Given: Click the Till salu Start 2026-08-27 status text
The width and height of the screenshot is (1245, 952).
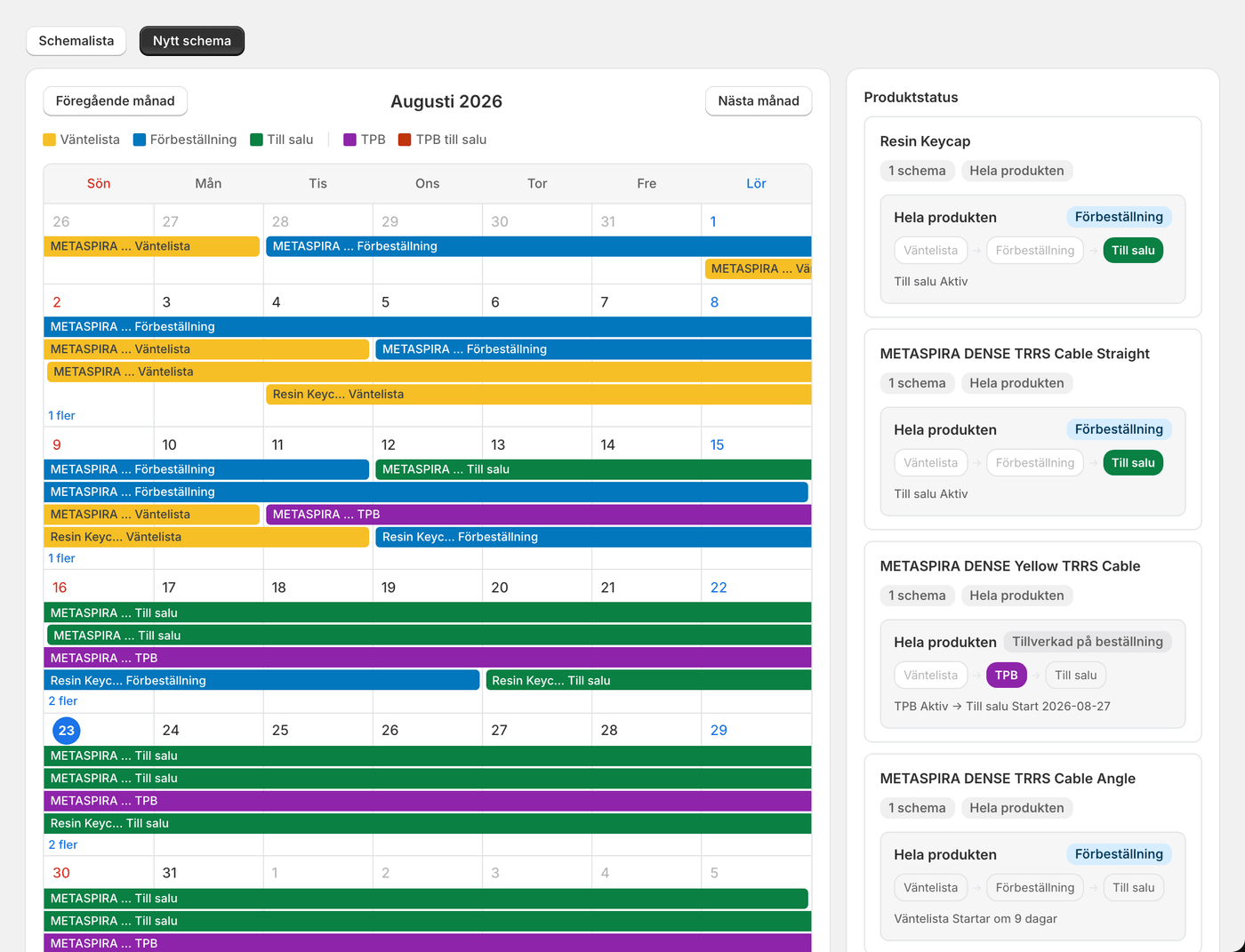Looking at the screenshot, I should (x=1038, y=707).
